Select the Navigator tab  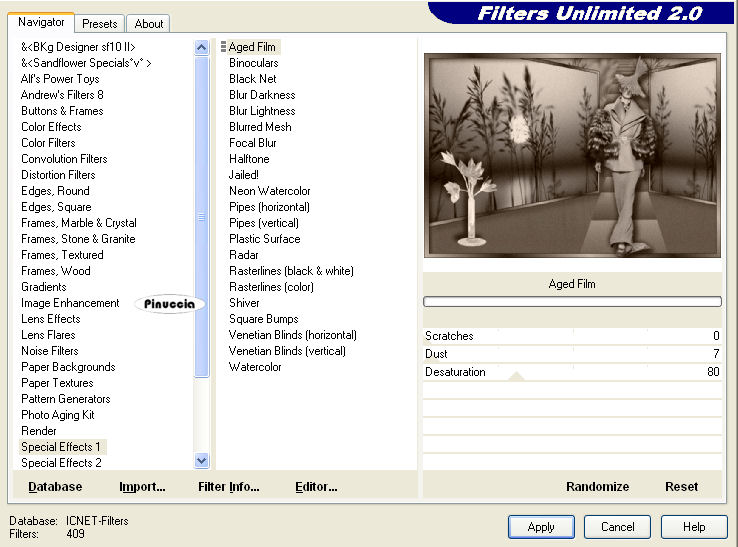coord(41,22)
